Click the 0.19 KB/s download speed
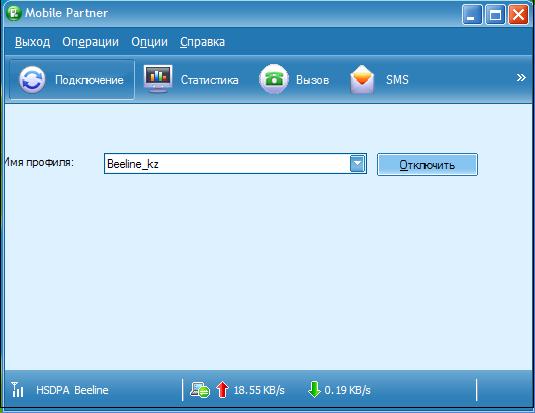535x413 pixels. (347, 390)
